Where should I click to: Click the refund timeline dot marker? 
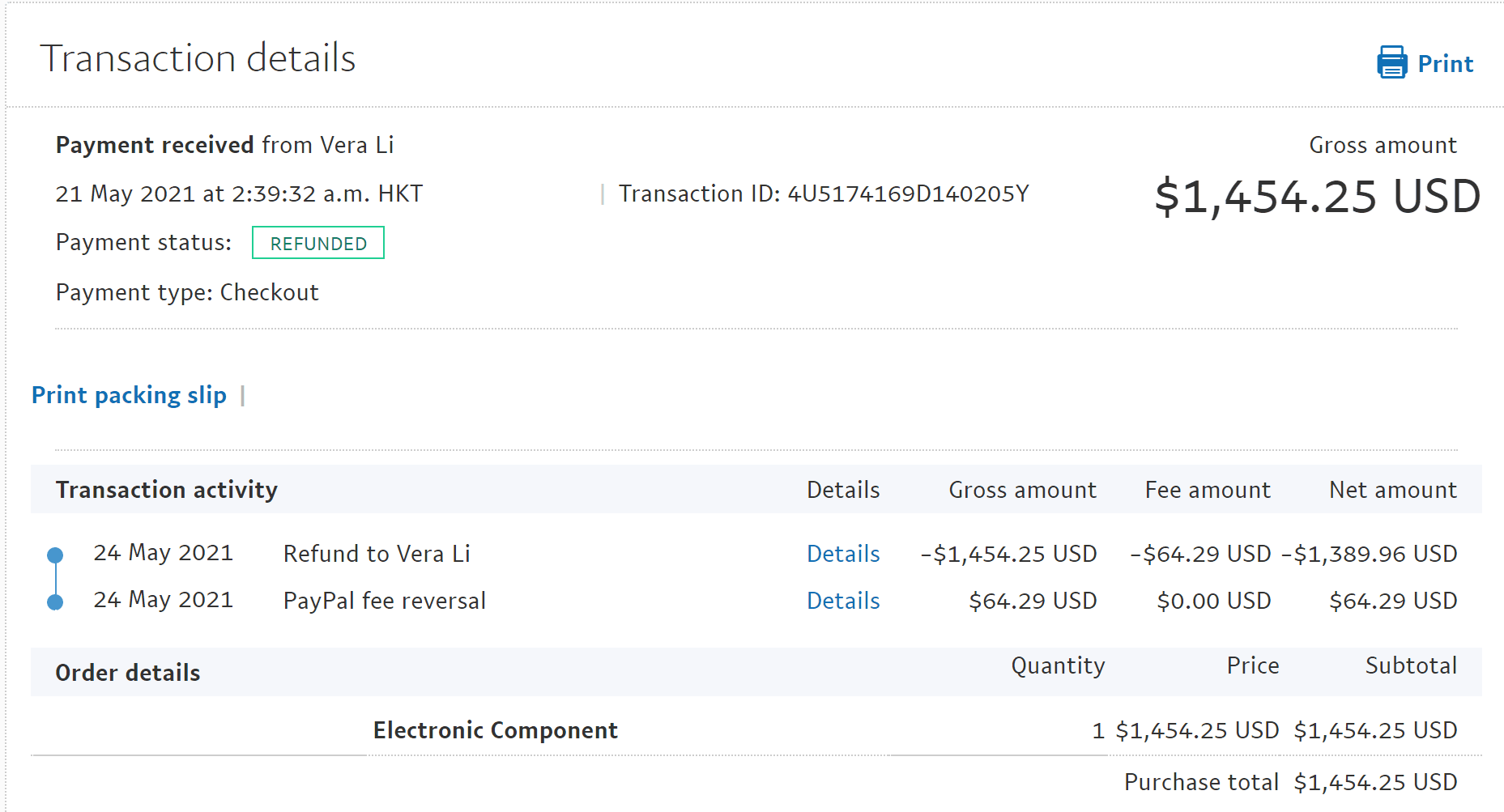(55, 555)
